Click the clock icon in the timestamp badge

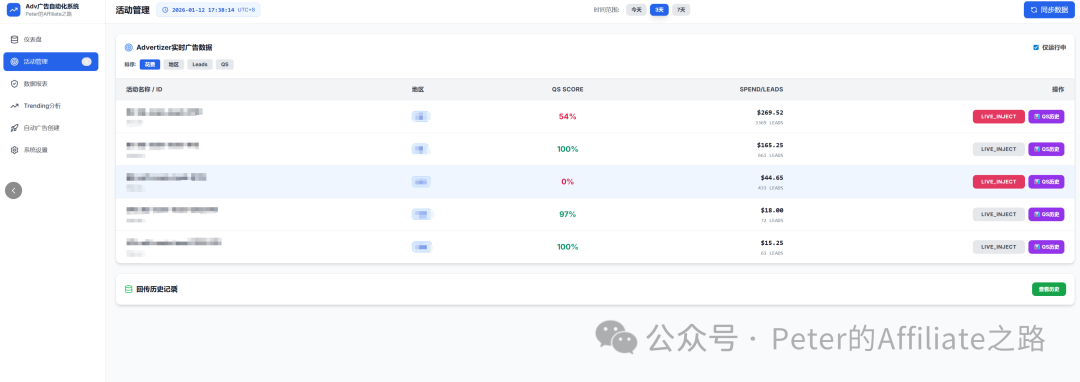(165, 10)
